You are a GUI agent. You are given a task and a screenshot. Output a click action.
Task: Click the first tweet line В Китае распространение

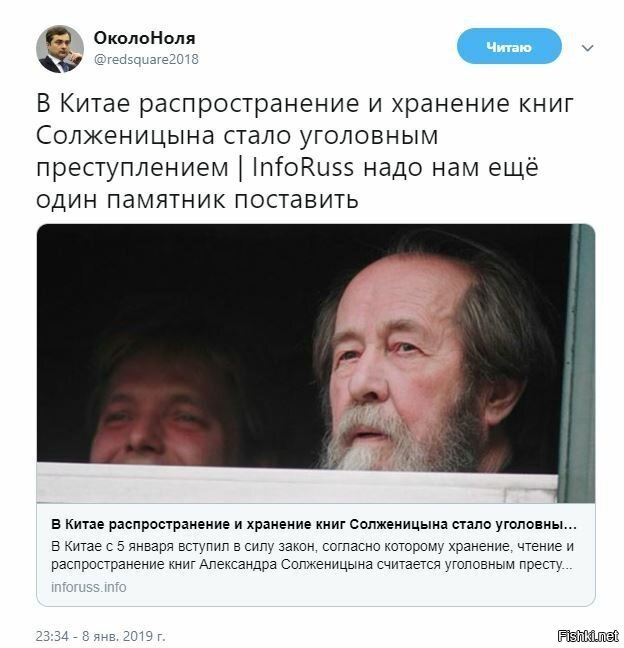(198, 103)
